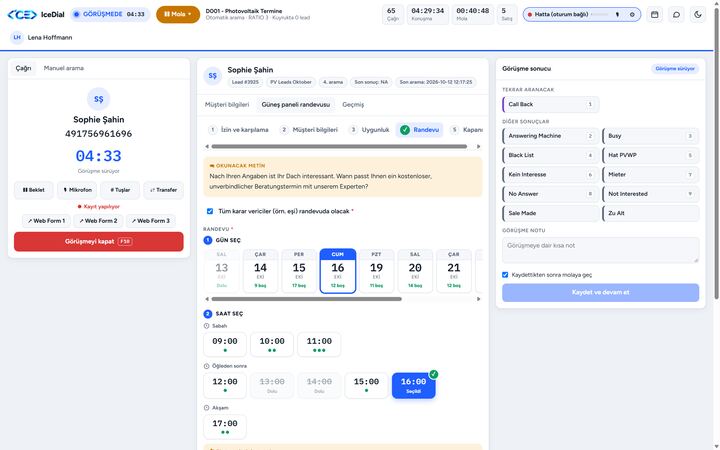
Task: Click step scrollbar right arrow
Action: click(478, 146)
